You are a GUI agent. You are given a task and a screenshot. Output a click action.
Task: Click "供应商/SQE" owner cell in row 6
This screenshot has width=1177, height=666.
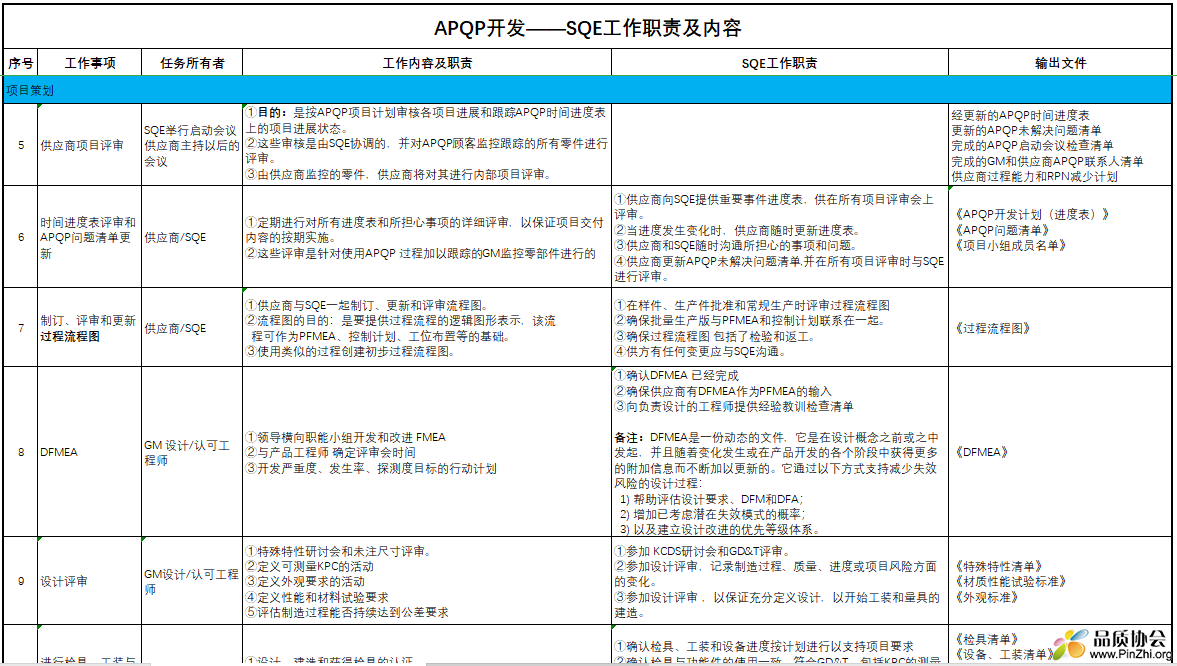(192, 237)
